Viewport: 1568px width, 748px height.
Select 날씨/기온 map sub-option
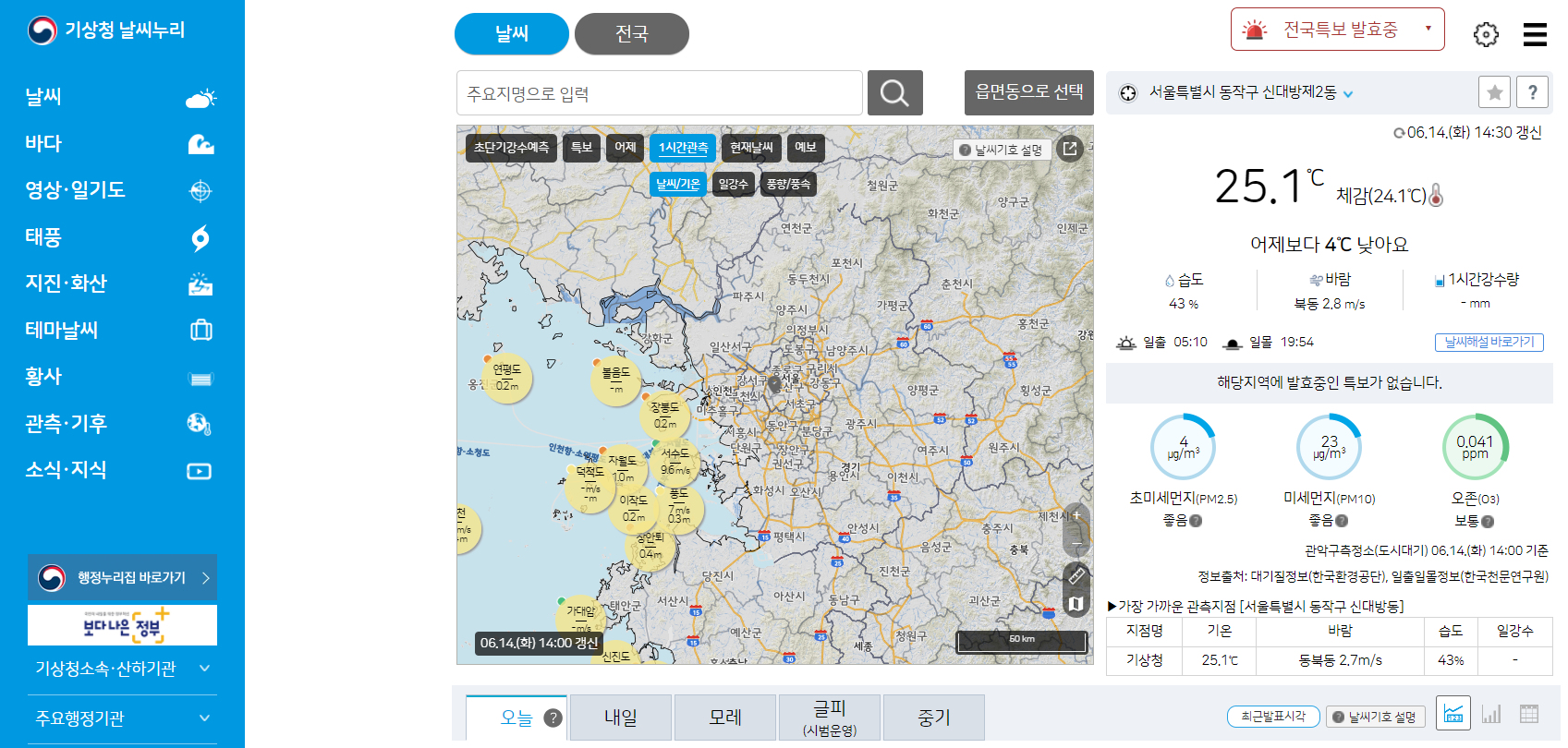pos(678,185)
